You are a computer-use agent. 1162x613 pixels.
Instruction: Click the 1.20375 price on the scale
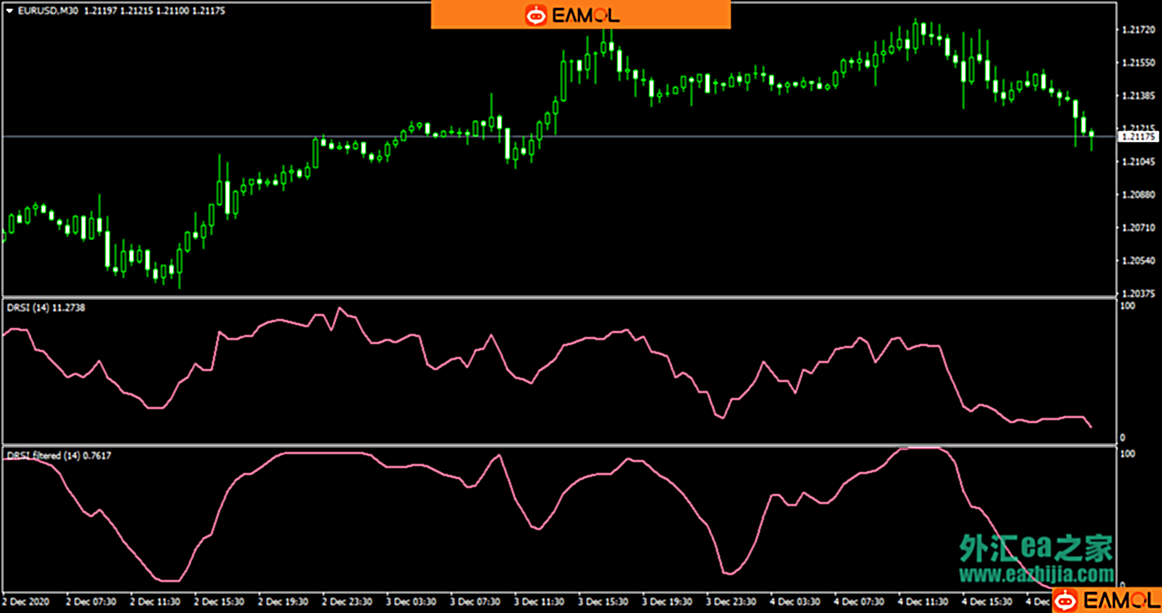point(1137,293)
